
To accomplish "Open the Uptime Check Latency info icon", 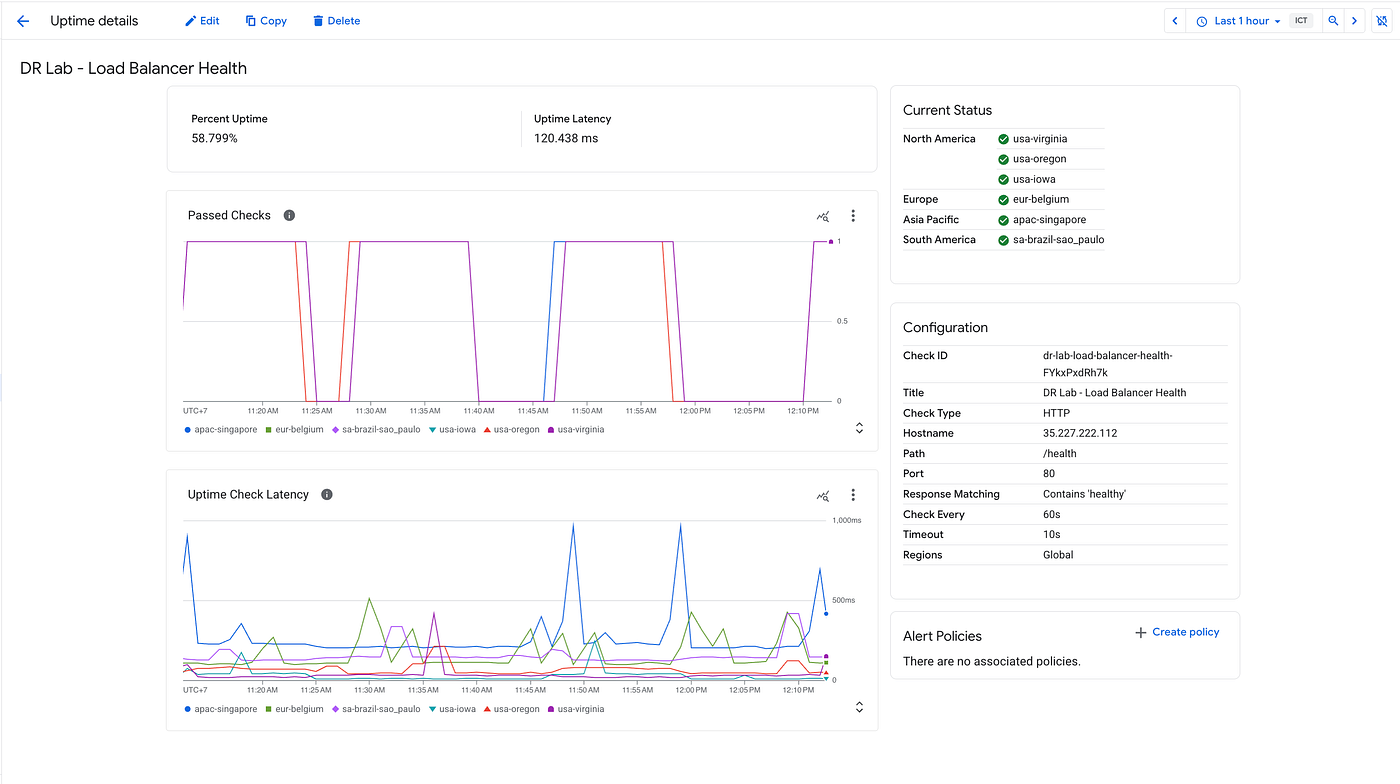I will pos(327,494).
